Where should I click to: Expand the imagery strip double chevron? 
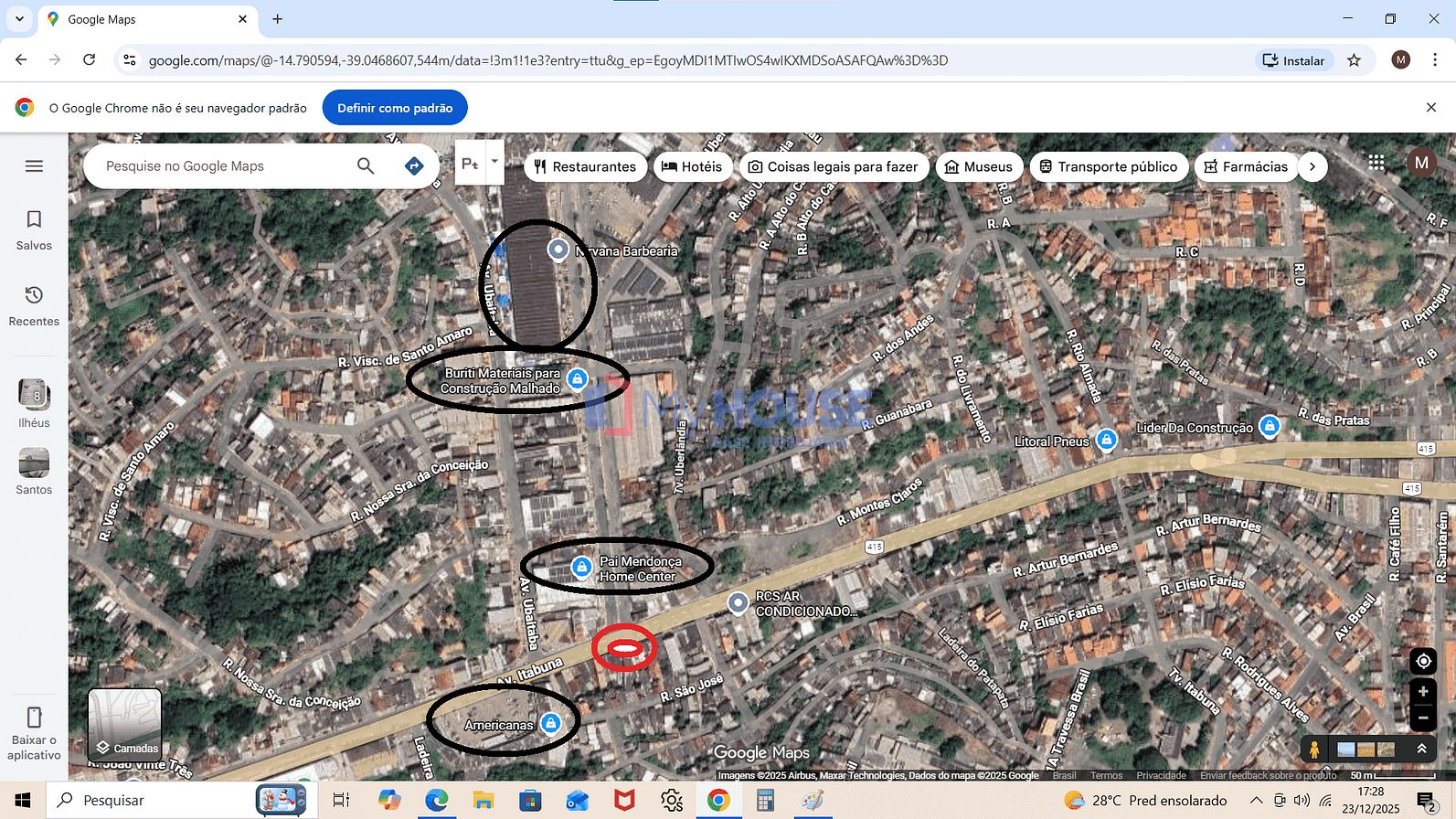[1421, 749]
